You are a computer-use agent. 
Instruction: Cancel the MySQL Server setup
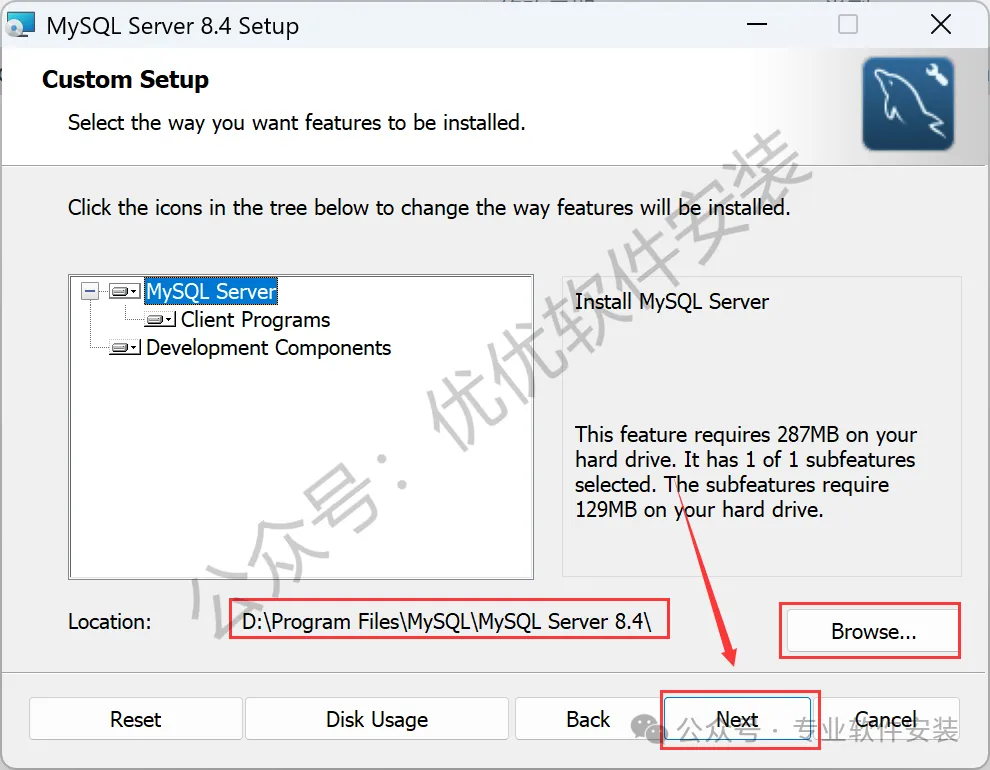pos(886,719)
